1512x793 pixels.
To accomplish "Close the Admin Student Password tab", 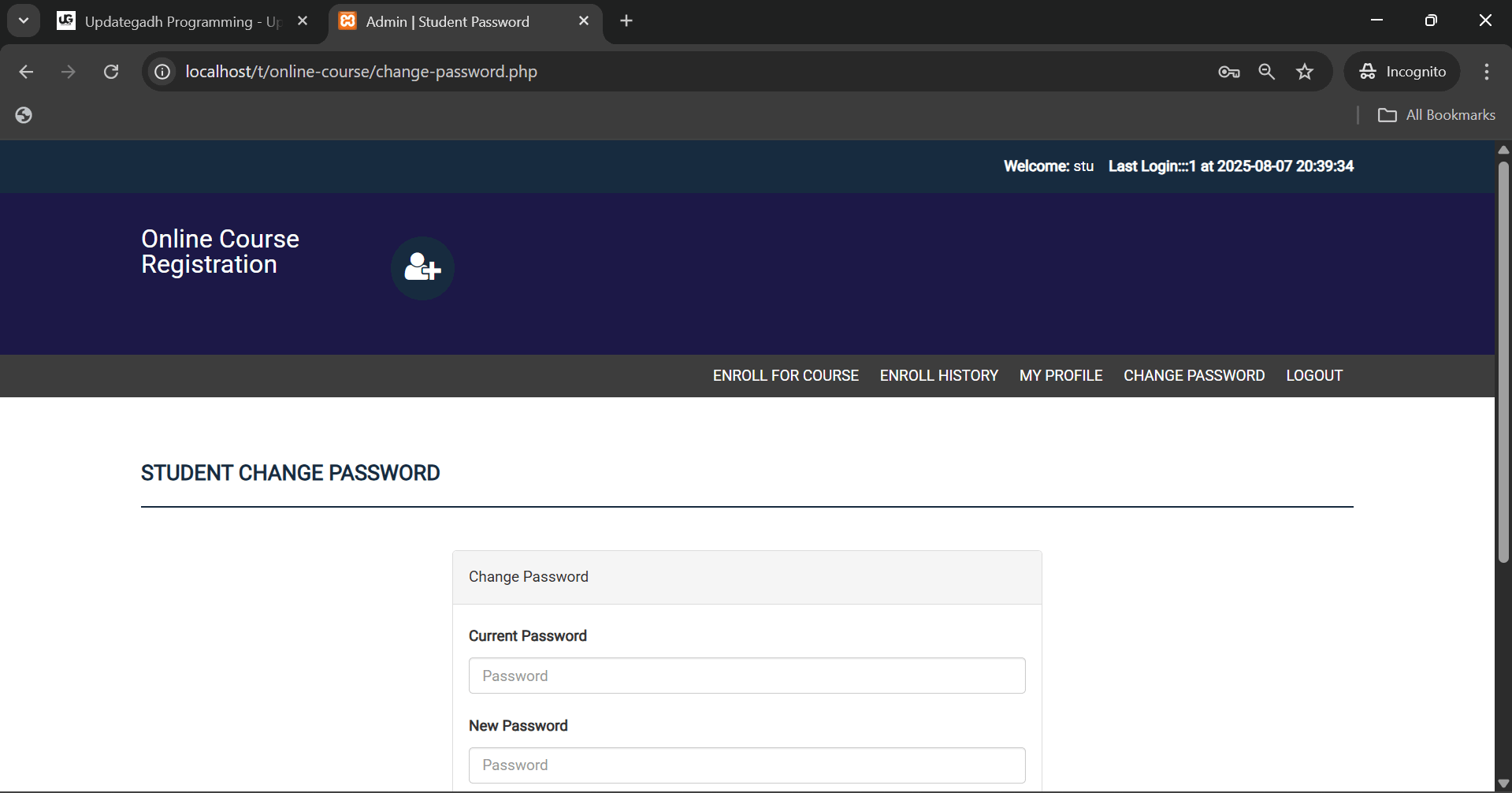I will [x=584, y=21].
